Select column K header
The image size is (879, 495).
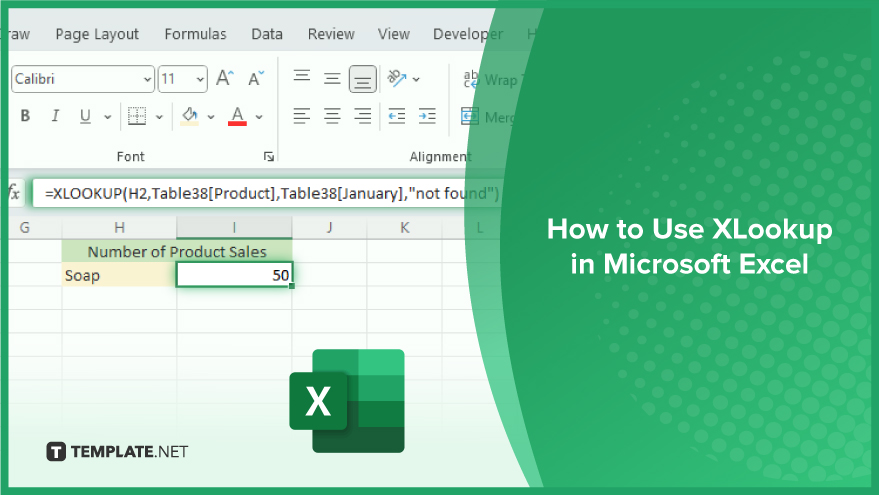tap(405, 228)
